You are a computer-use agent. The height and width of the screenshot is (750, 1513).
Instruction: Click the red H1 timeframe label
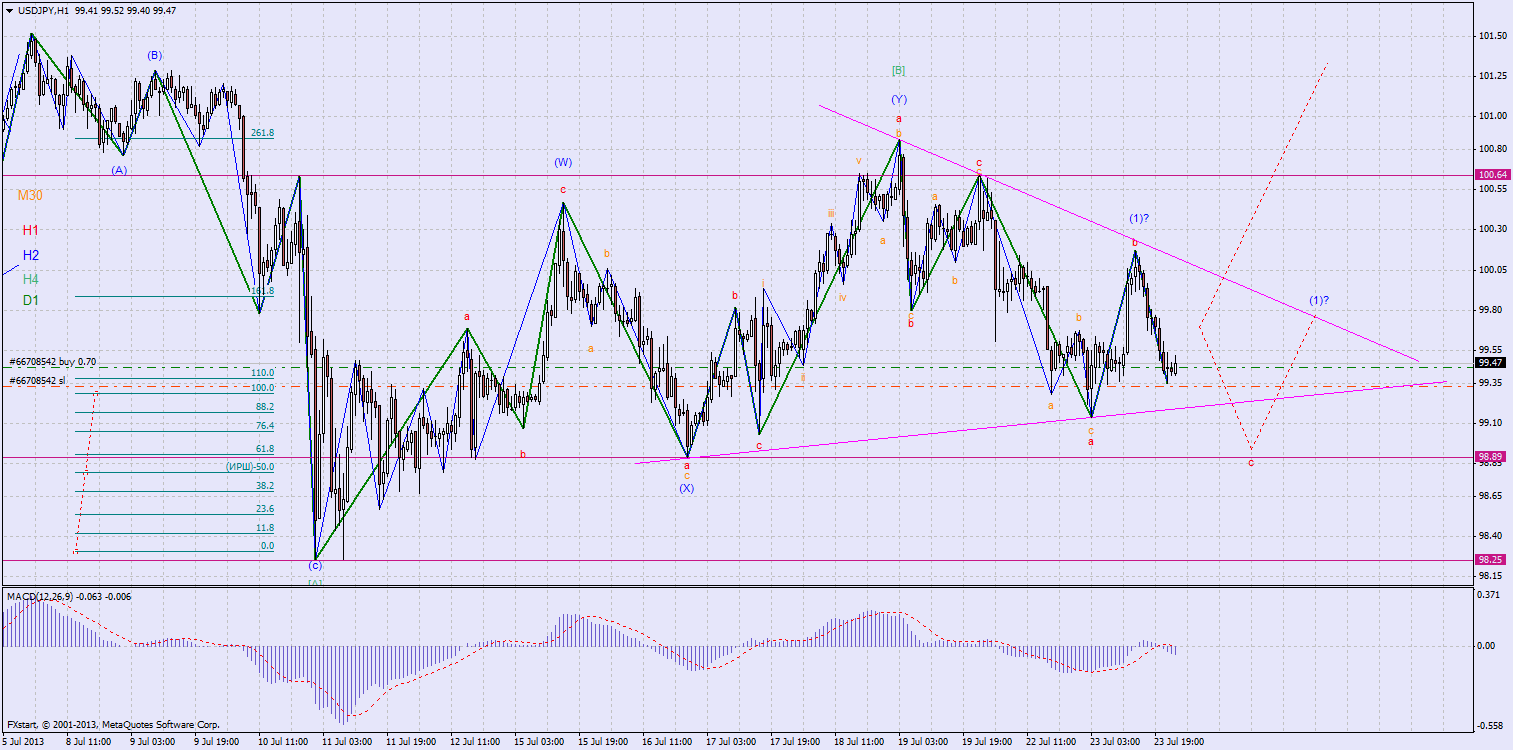(31, 230)
